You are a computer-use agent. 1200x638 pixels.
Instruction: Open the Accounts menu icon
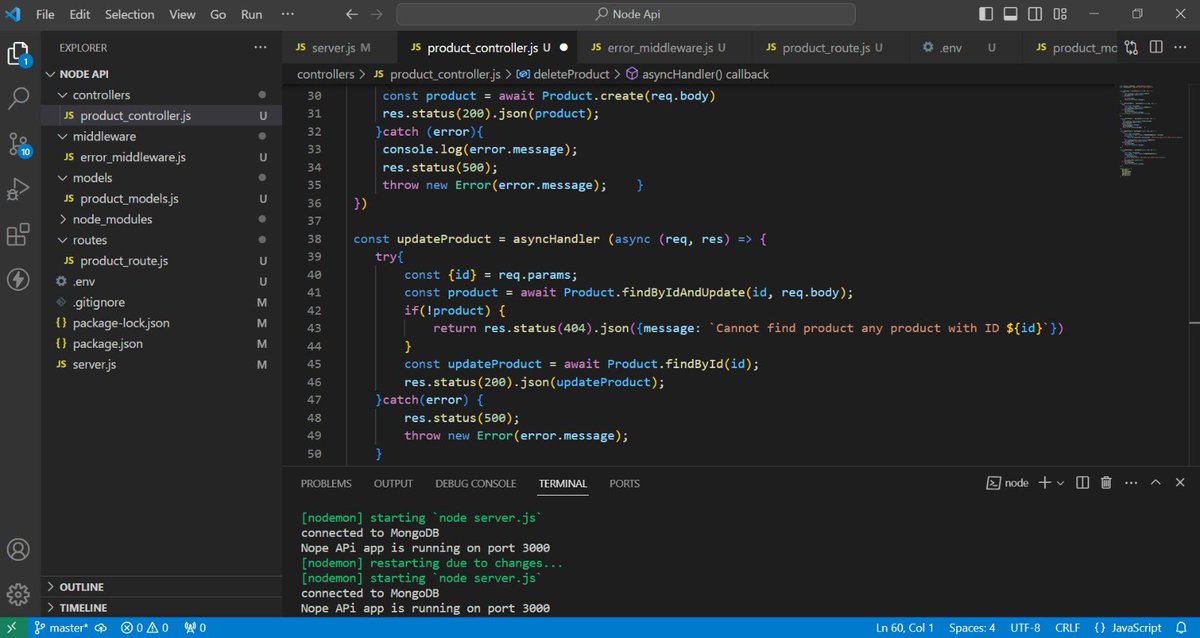[x=19, y=549]
